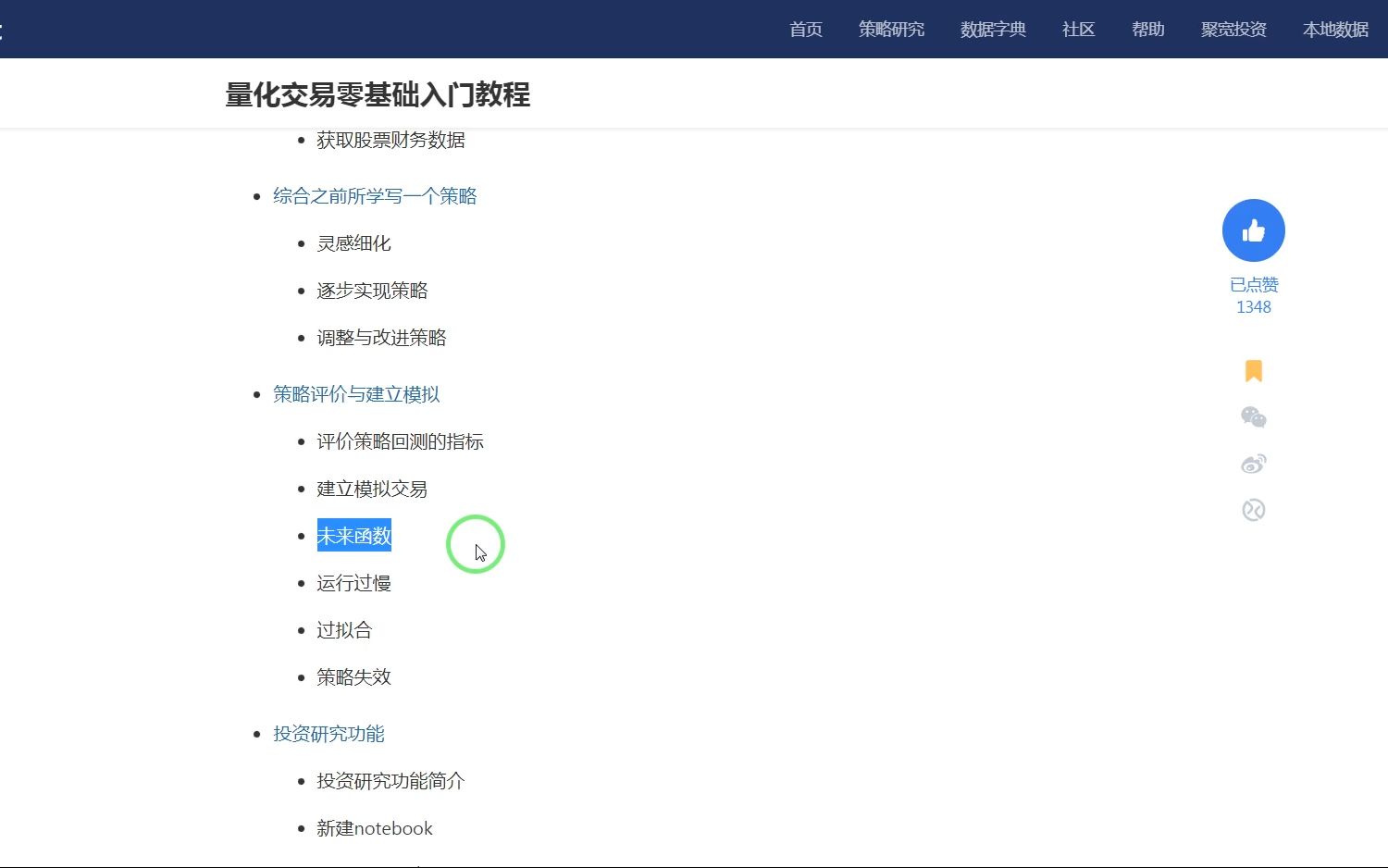
Task: Click the 建立模拟交易 list item
Action: tap(372, 489)
